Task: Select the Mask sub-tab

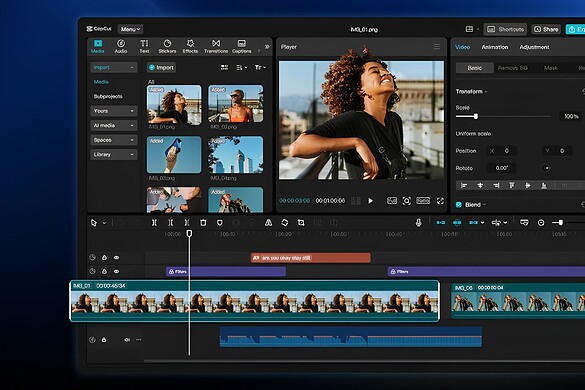Action: [x=551, y=68]
